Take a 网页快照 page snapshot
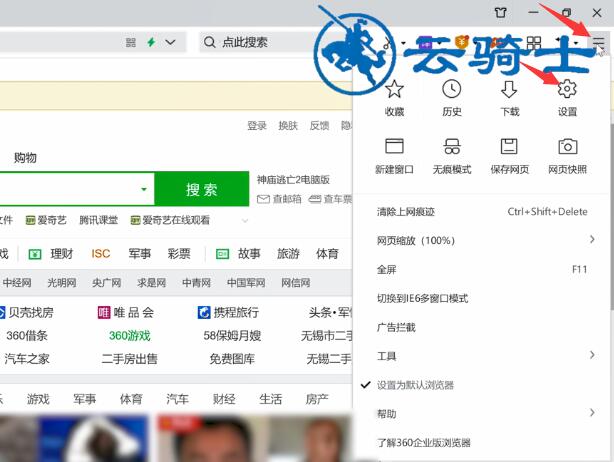The width and height of the screenshot is (614, 462). click(567, 146)
